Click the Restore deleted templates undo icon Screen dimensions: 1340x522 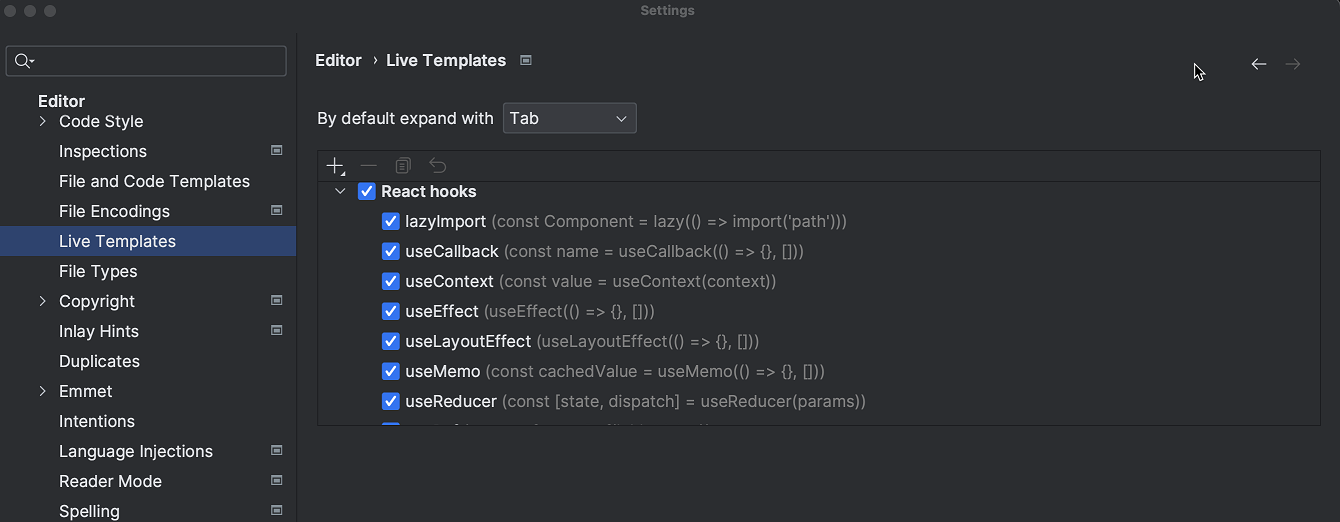click(437, 166)
